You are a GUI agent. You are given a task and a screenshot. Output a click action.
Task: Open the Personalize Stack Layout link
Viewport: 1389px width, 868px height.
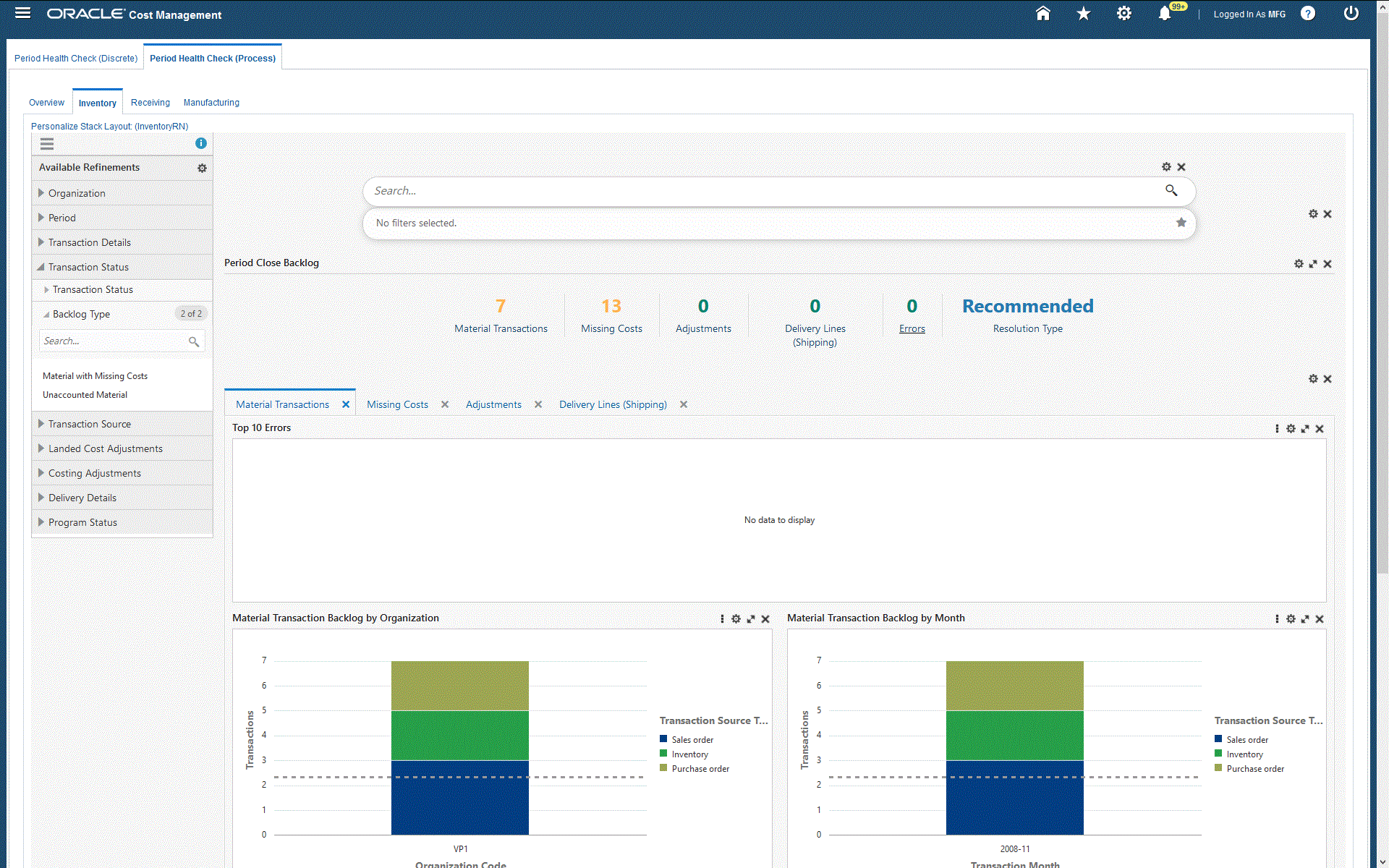point(109,126)
